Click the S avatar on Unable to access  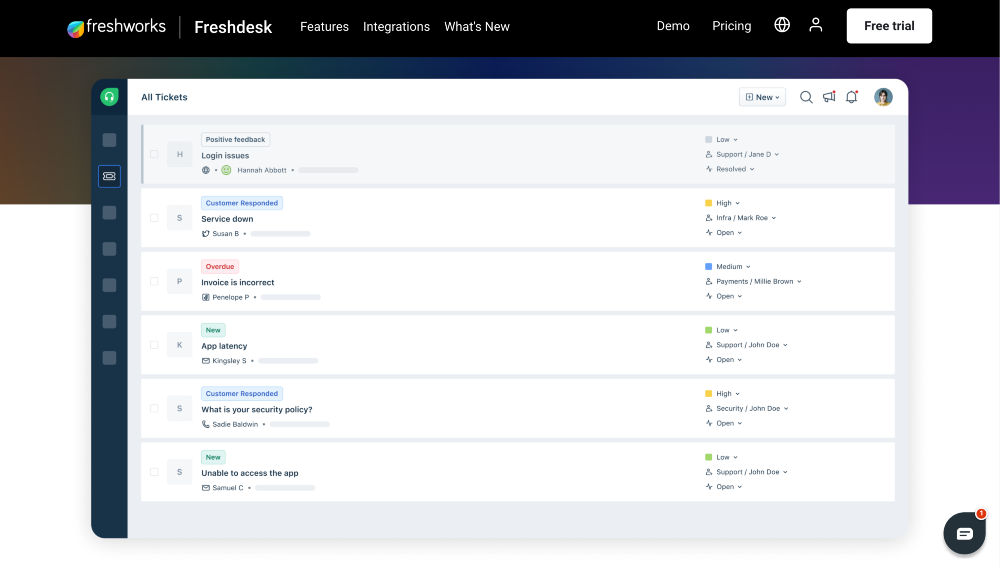(179, 472)
